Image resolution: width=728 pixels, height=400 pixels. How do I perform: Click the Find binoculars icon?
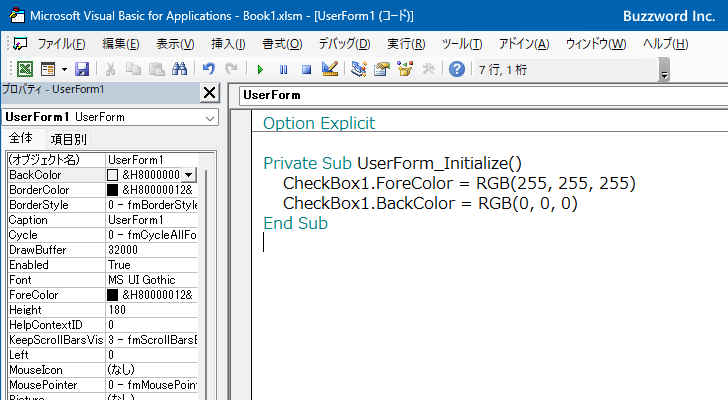[180, 69]
